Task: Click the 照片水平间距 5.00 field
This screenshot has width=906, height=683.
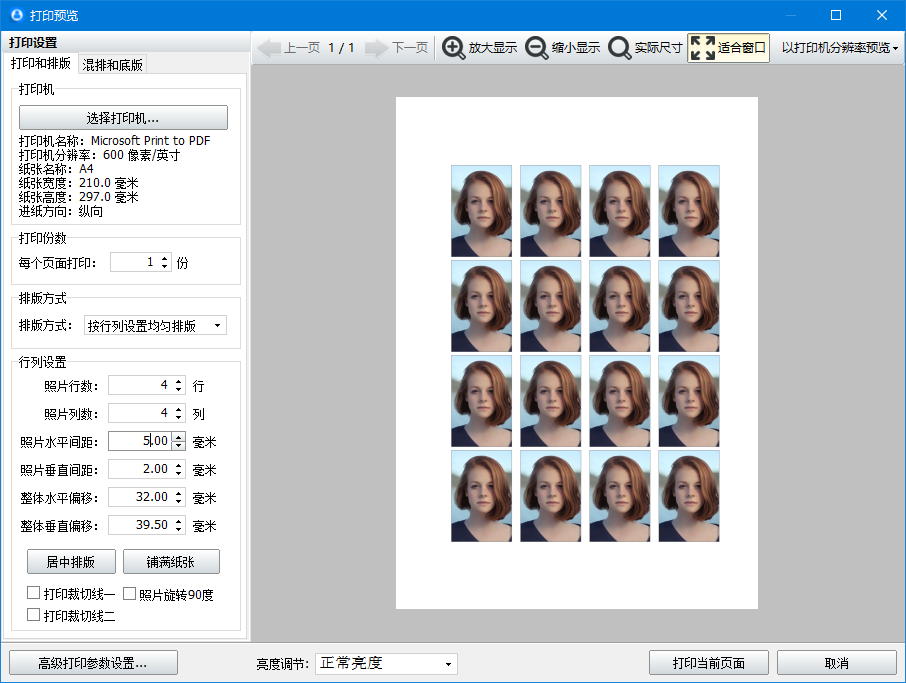Action: coord(140,441)
